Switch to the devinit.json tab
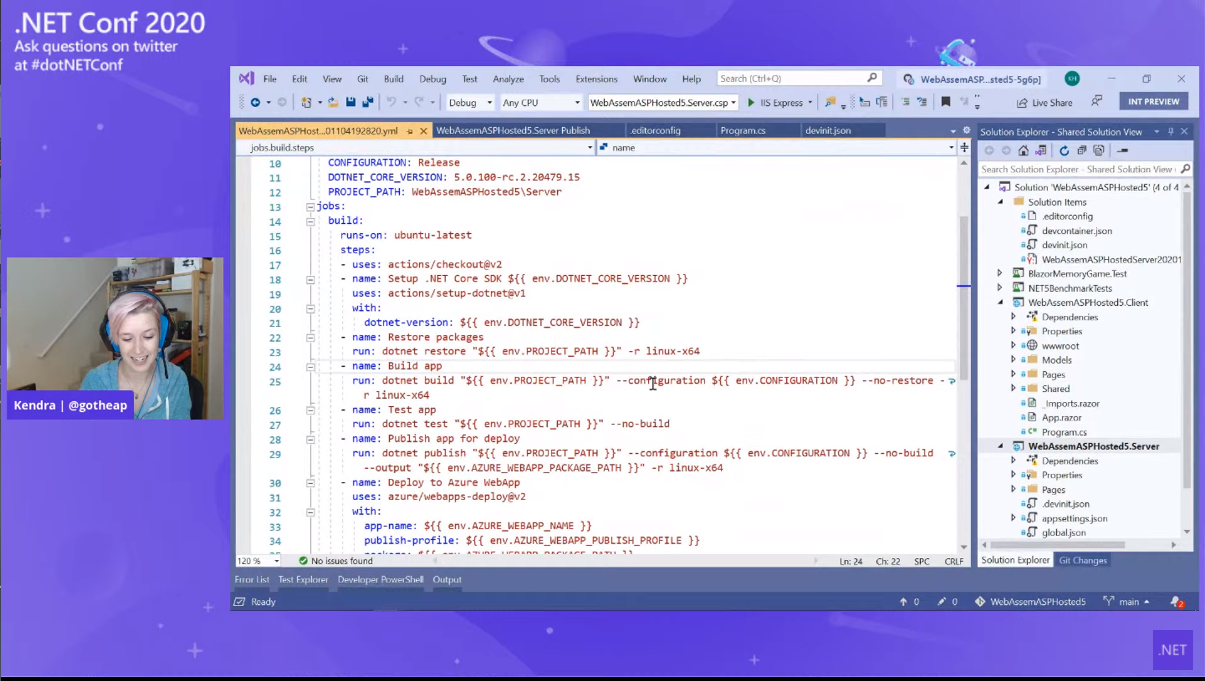This screenshot has height=681, width=1205. point(827,130)
